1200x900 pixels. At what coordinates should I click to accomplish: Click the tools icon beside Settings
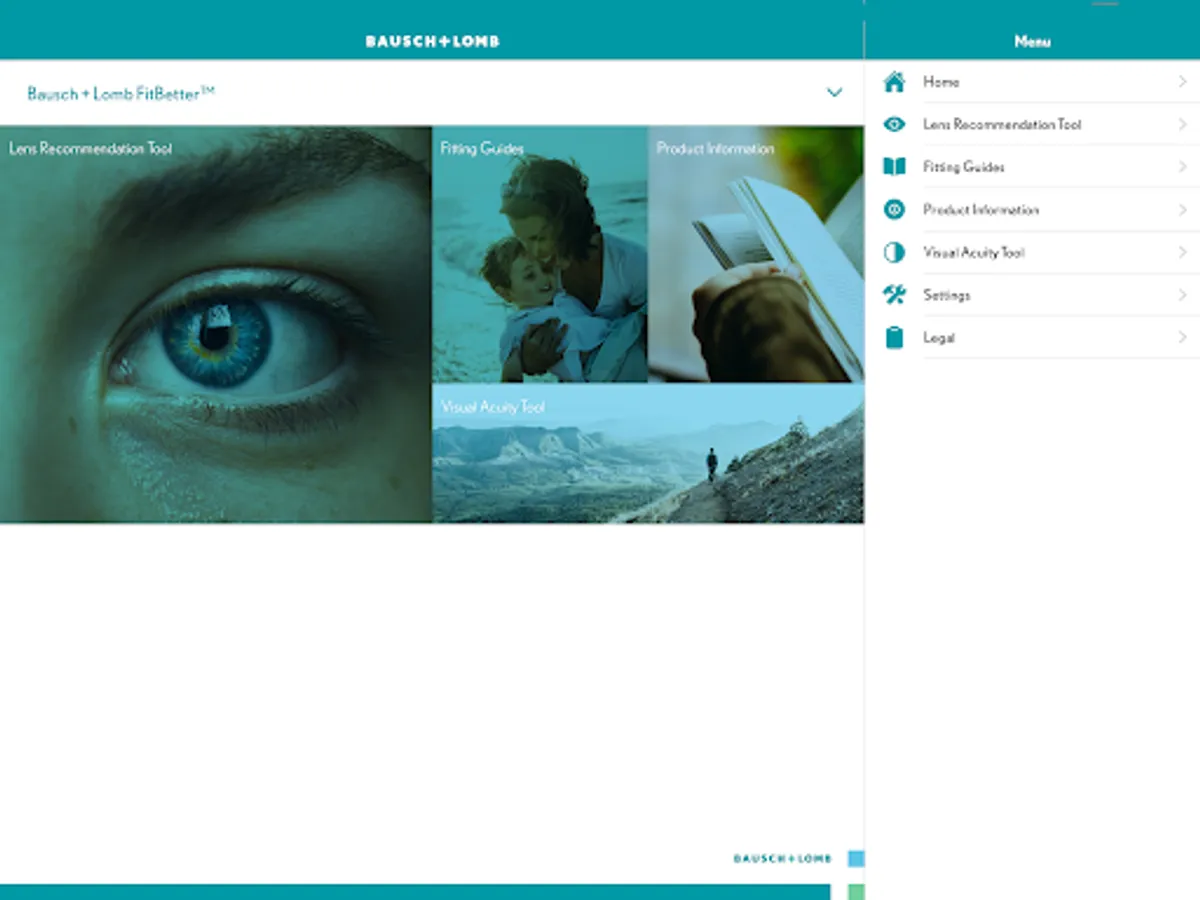tap(894, 295)
